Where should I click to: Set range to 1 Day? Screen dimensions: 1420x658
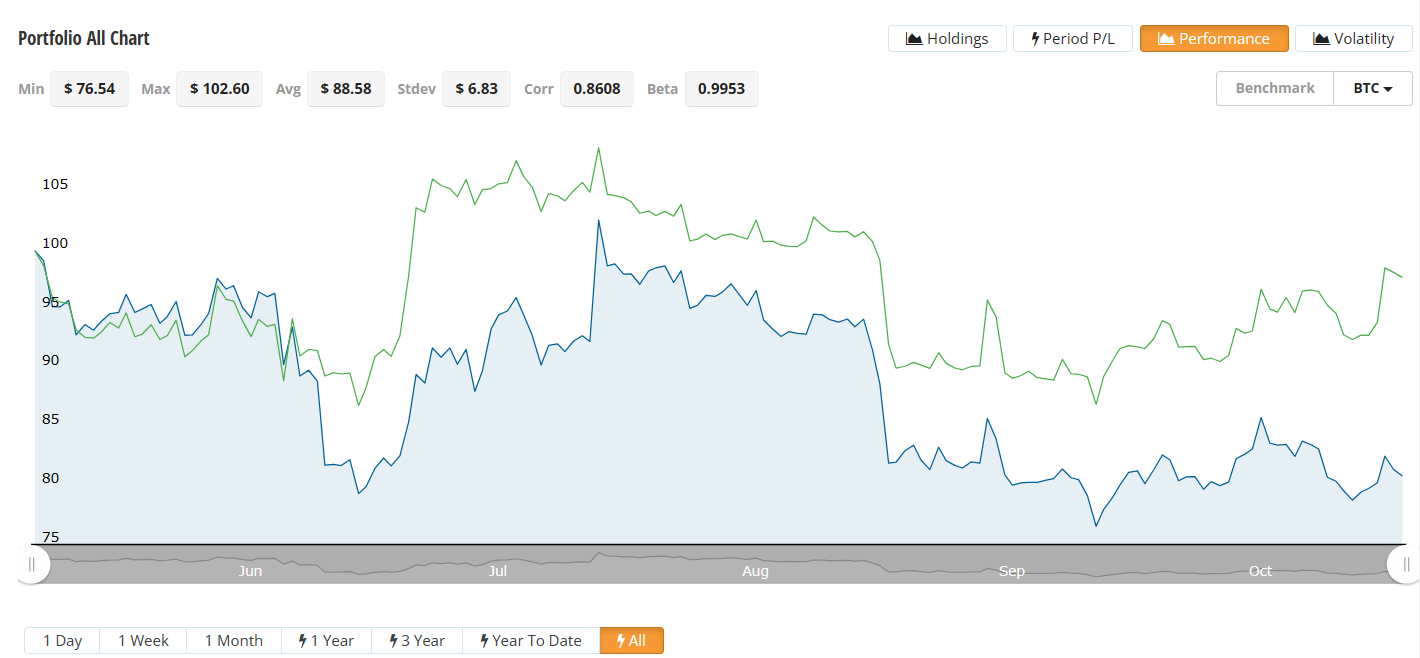click(62, 641)
